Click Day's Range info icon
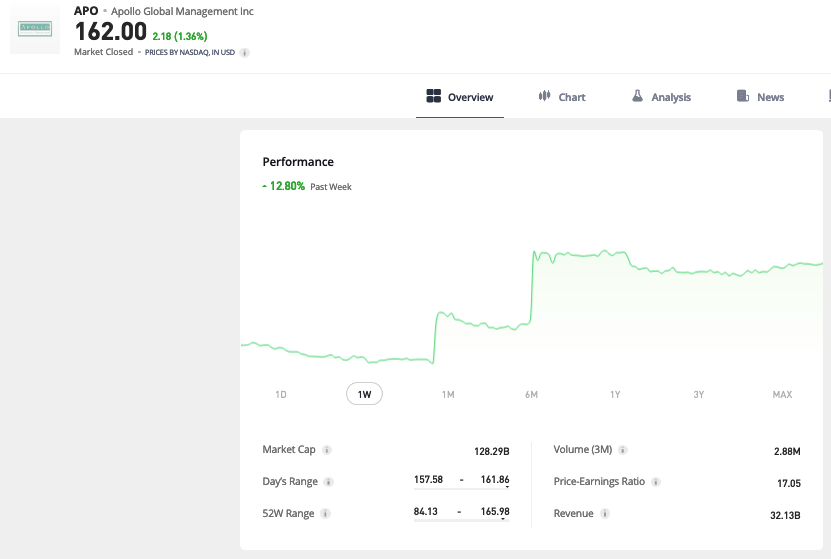This screenshot has width=831, height=559. (329, 482)
